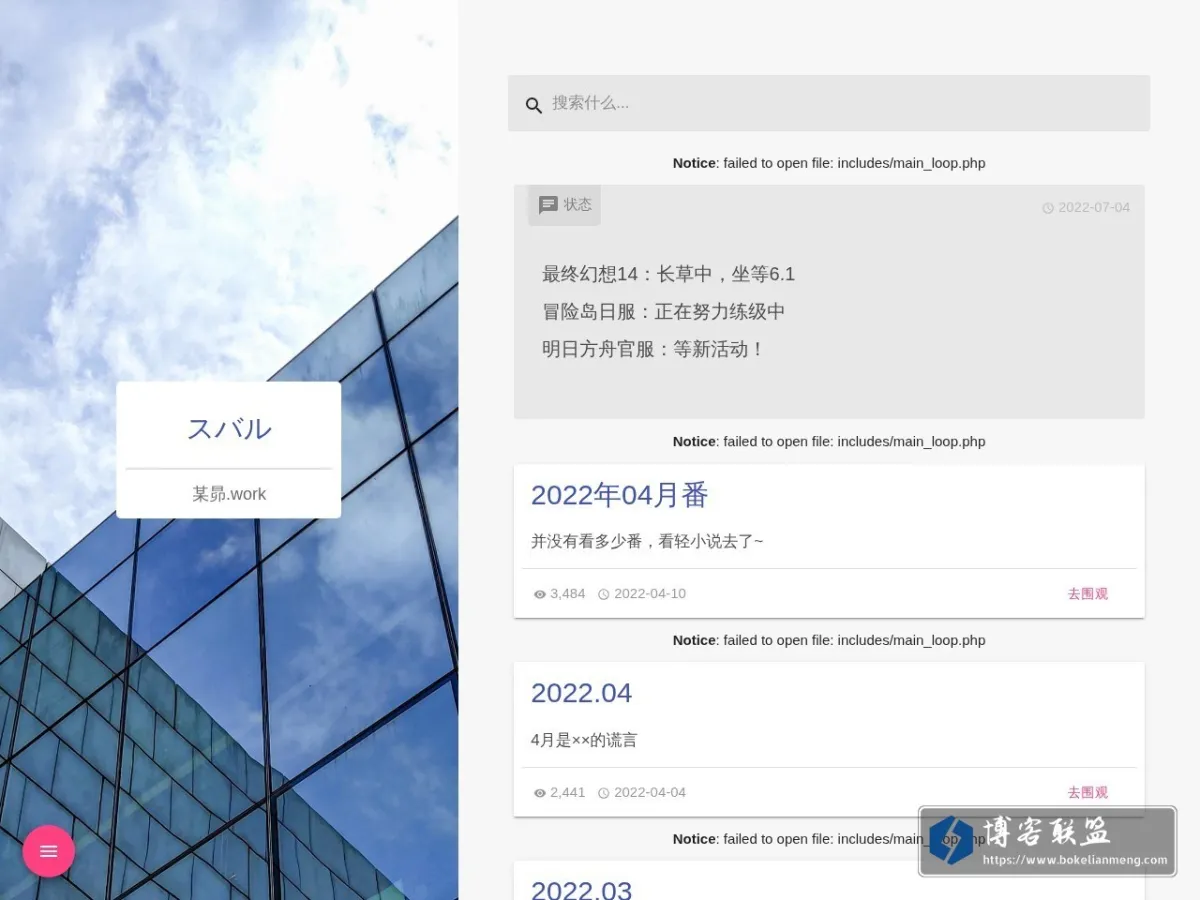The height and width of the screenshot is (900, 1200).
Task: Open the post titled 2022.04
Action: point(581,693)
